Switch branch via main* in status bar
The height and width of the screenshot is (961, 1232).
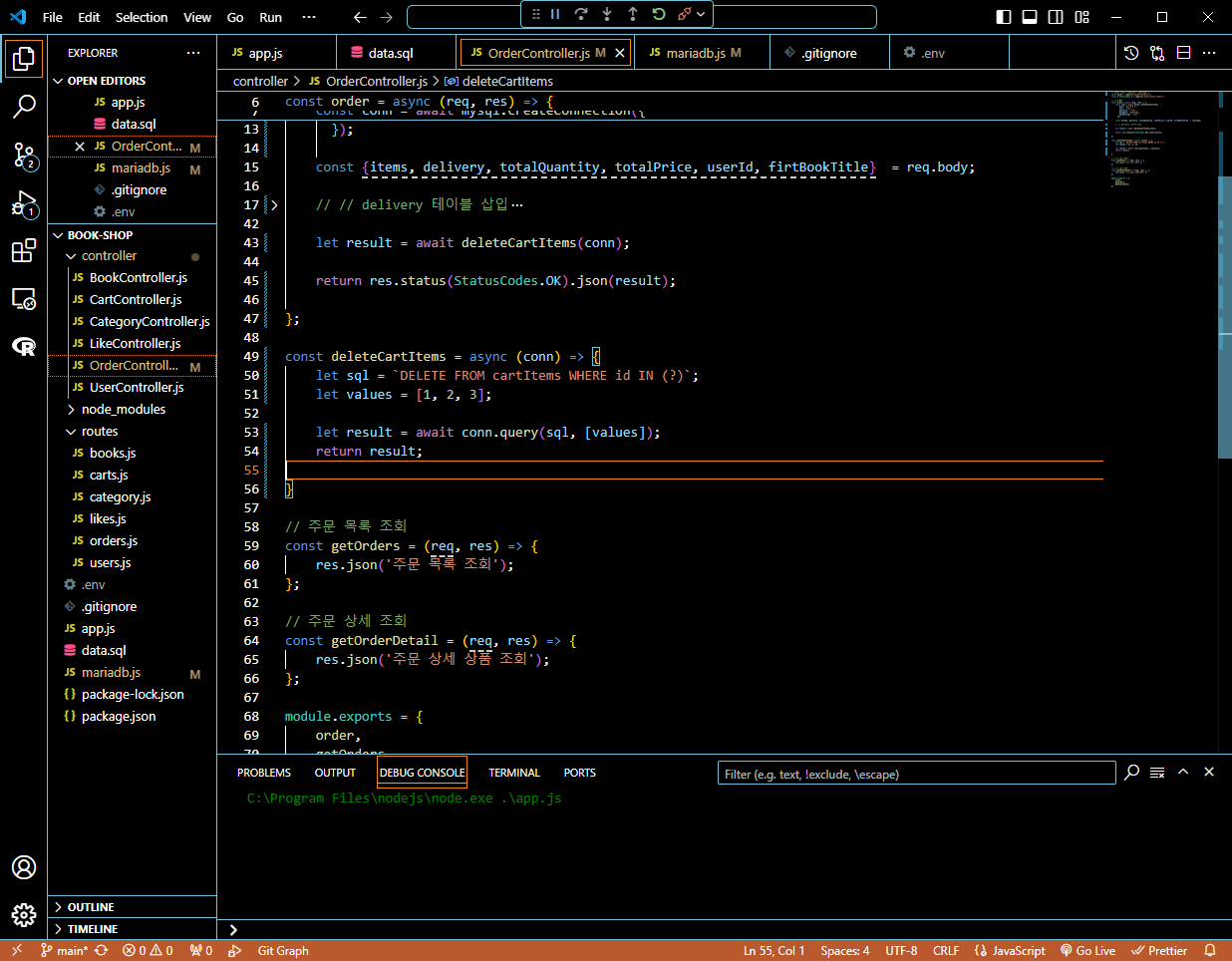pyautogui.click(x=65, y=950)
